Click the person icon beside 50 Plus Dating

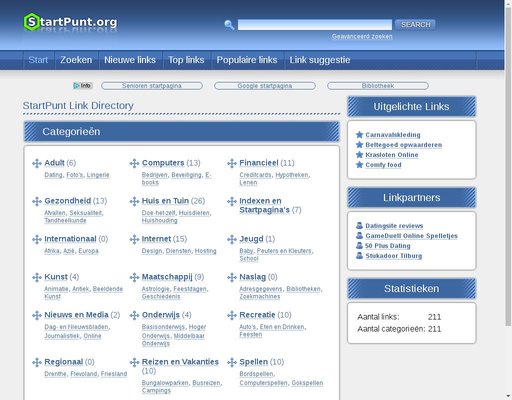(359, 246)
